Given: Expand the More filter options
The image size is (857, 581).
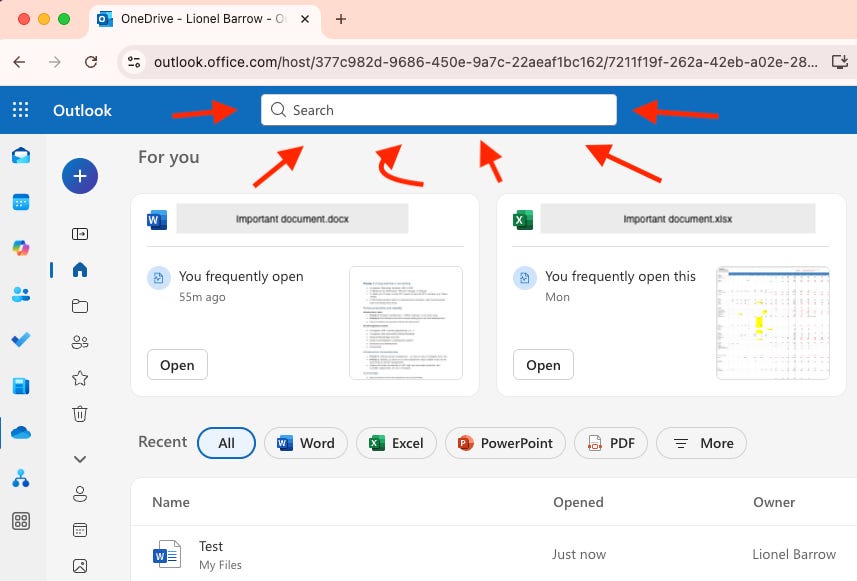Looking at the screenshot, I should click(x=702, y=443).
